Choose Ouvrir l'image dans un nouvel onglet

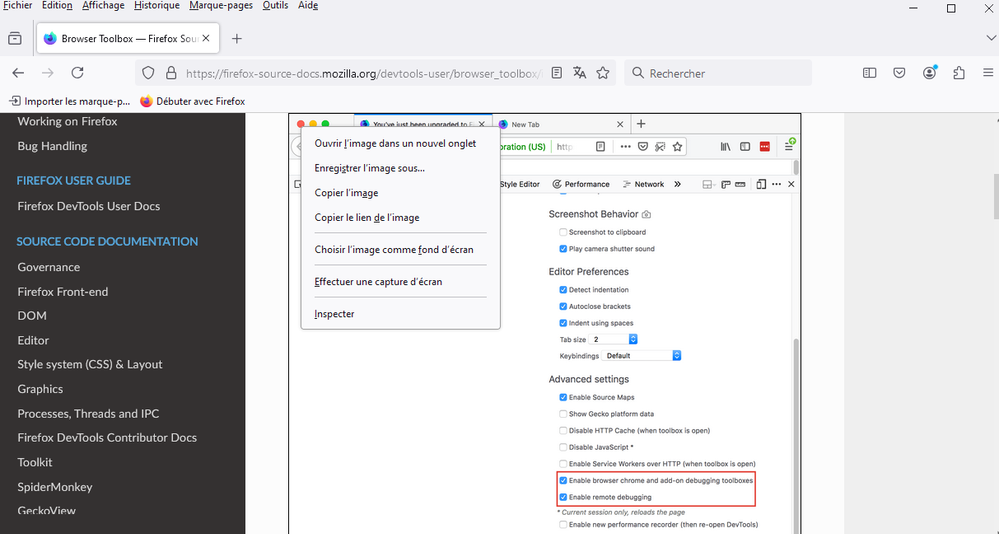(400, 143)
